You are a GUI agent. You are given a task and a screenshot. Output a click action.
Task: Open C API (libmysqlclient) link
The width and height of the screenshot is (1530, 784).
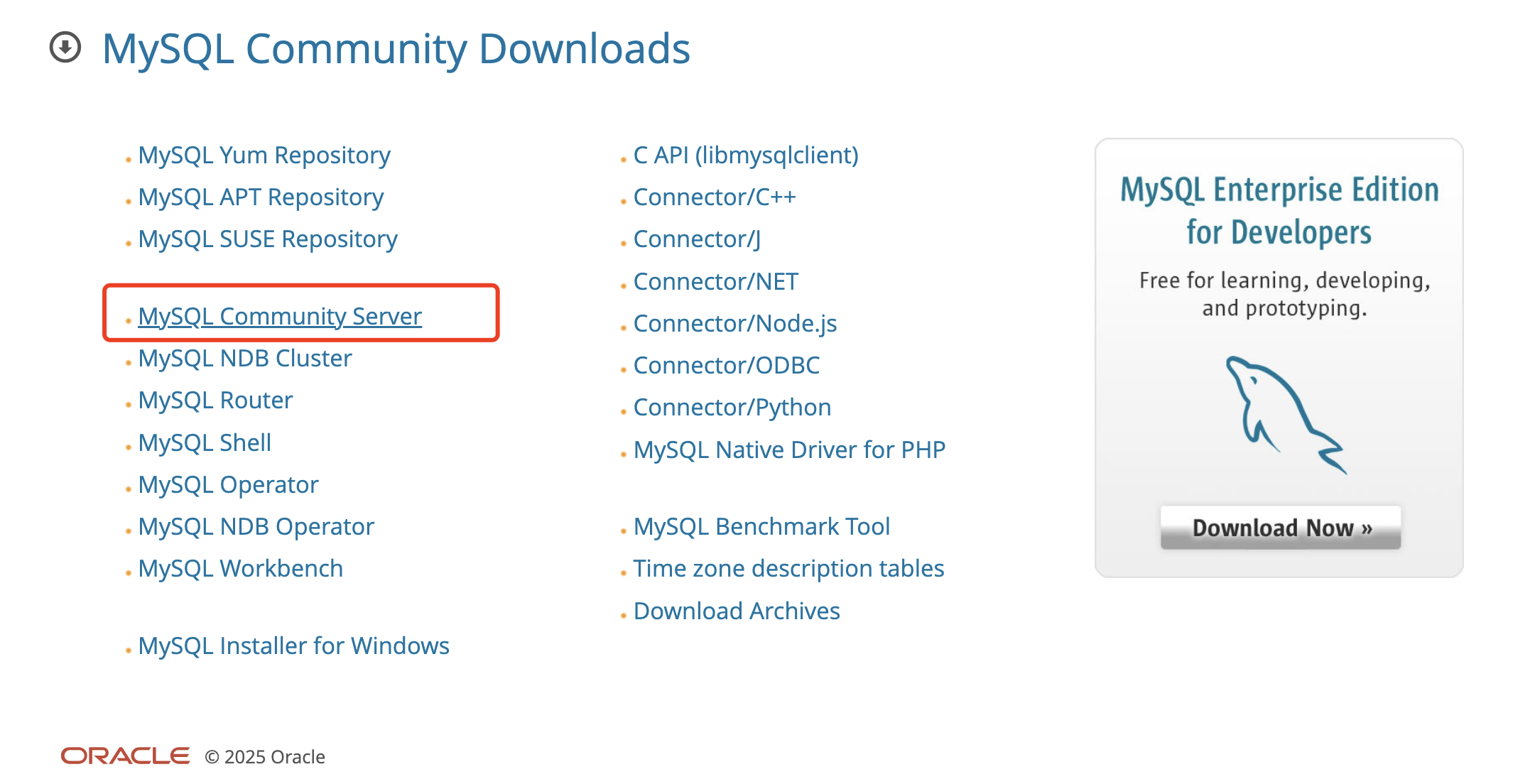pos(746,155)
